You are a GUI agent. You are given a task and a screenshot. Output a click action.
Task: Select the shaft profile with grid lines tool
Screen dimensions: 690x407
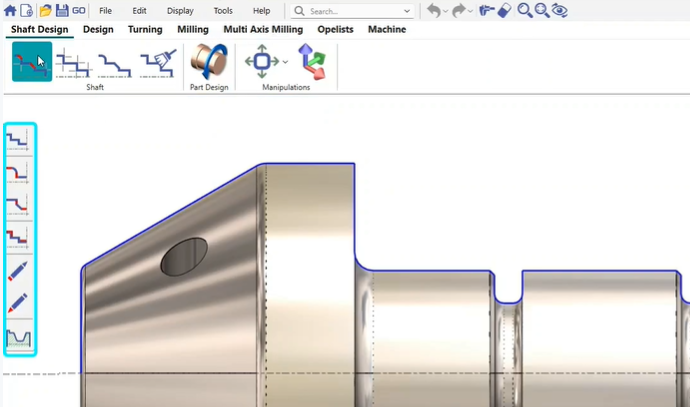point(74,63)
